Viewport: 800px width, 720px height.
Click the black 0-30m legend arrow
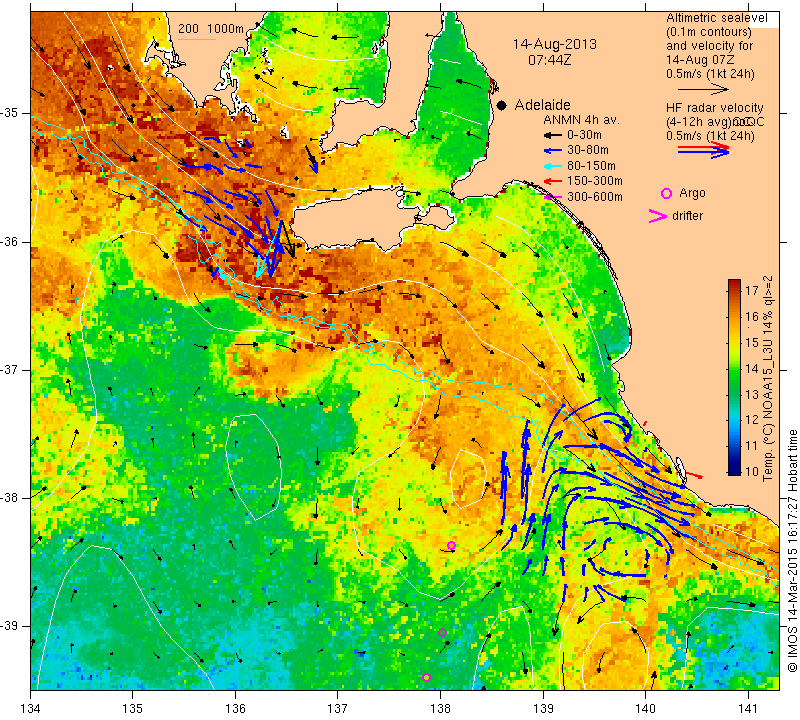click(x=552, y=135)
